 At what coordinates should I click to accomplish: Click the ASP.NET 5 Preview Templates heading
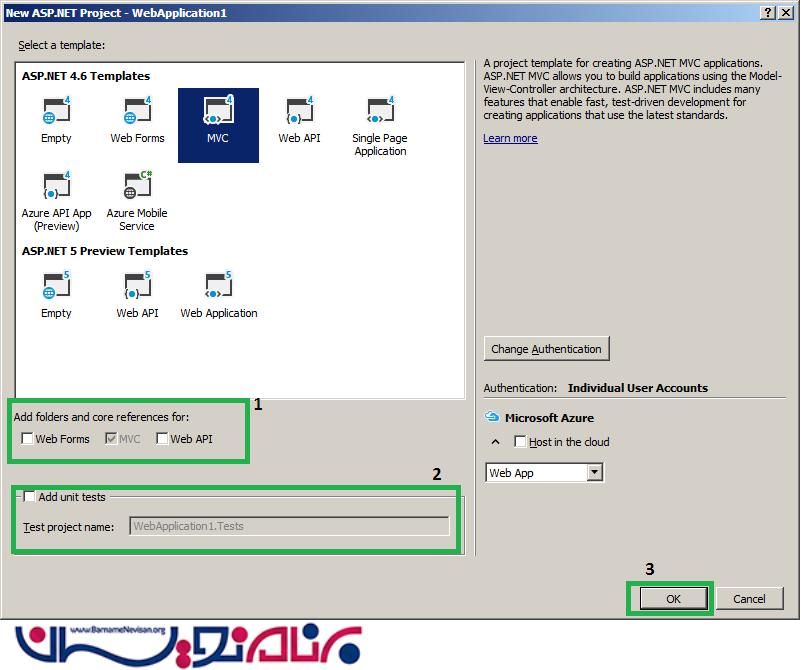coord(105,251)
